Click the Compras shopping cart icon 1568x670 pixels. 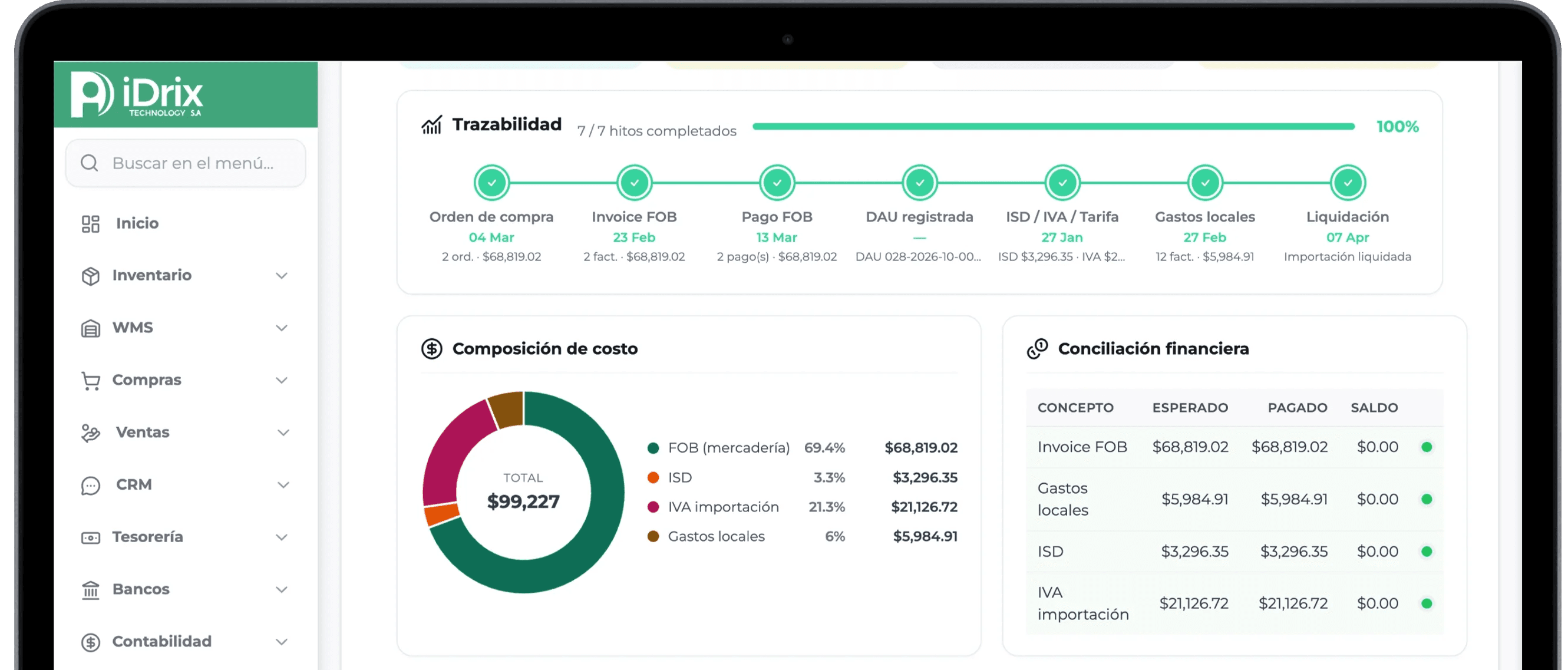point(91,381)
